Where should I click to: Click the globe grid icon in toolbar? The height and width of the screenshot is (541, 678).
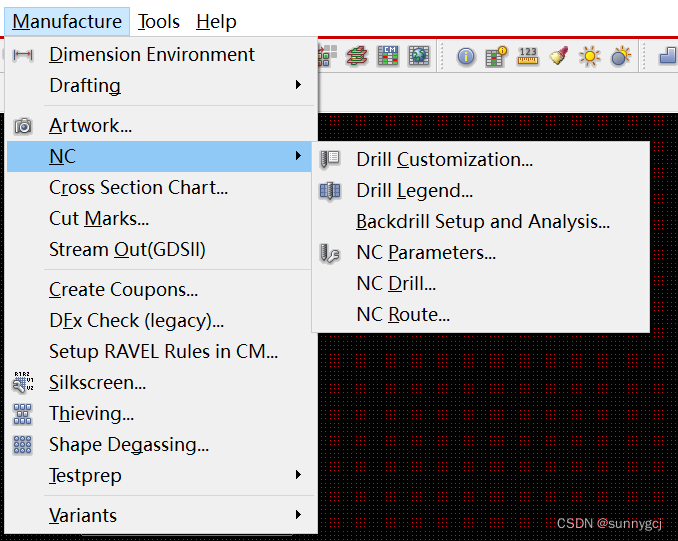click(418, 57)
